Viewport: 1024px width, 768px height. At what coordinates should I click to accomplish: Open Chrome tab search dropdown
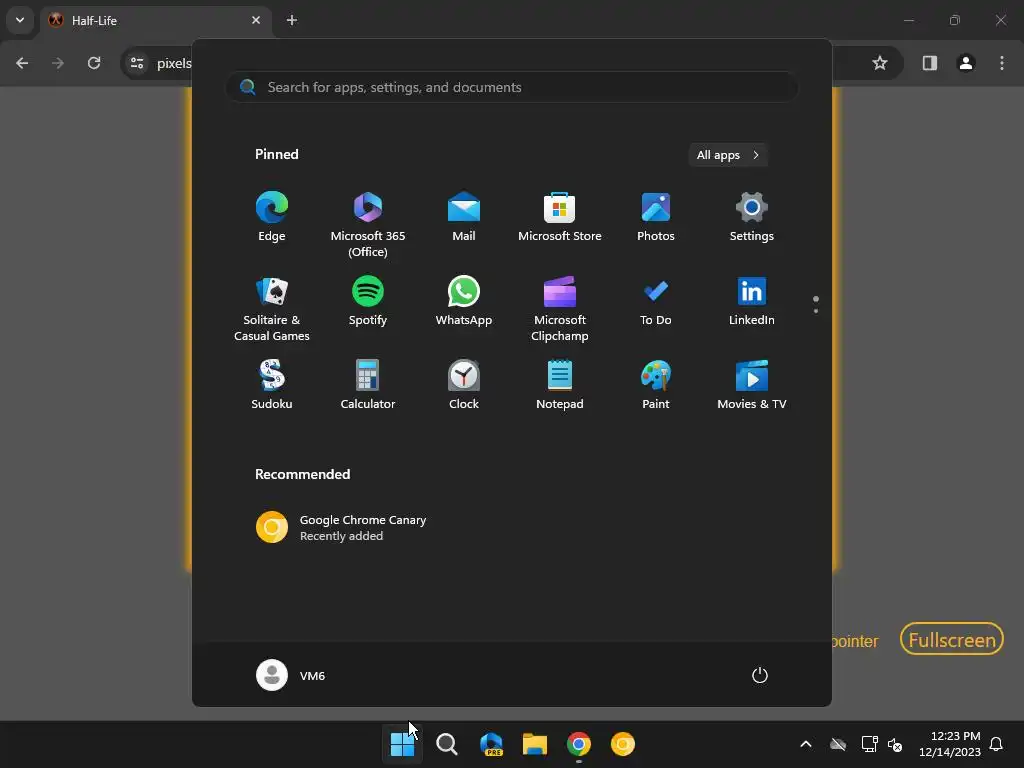tap(20, 20)
